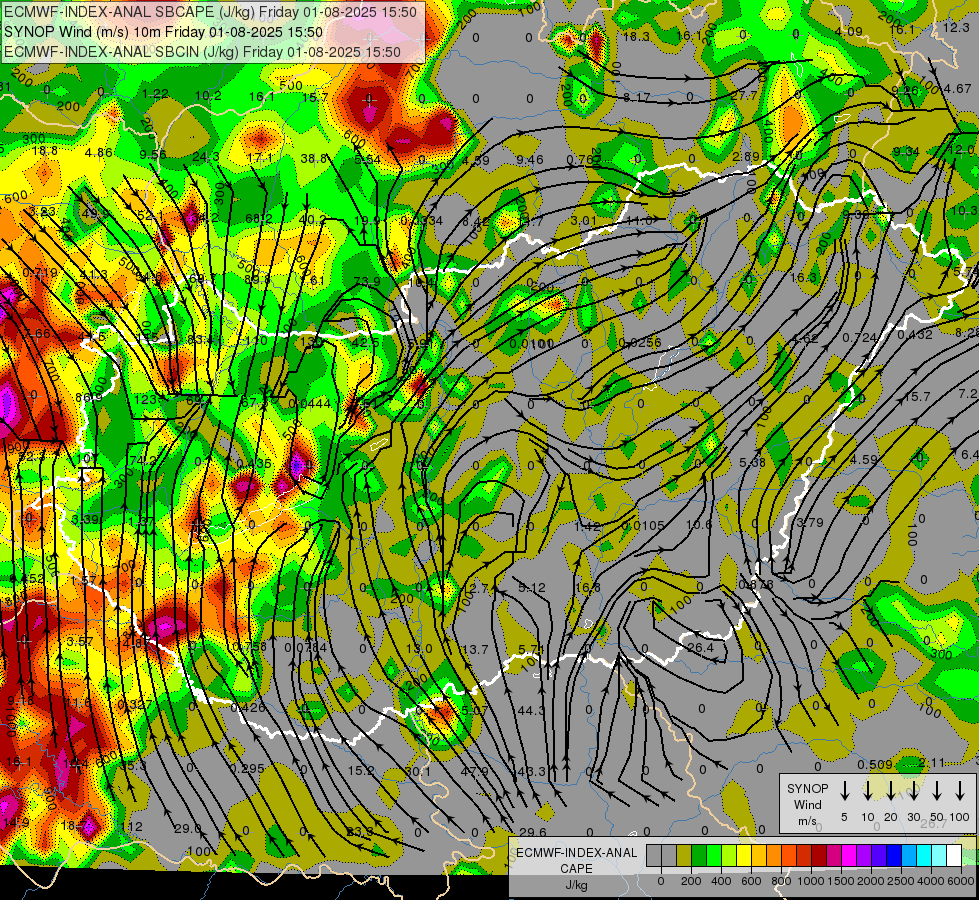Screen dimensions: 979x900
Task: Click the 50 speed label in wind legend
Action: [937, 817]
